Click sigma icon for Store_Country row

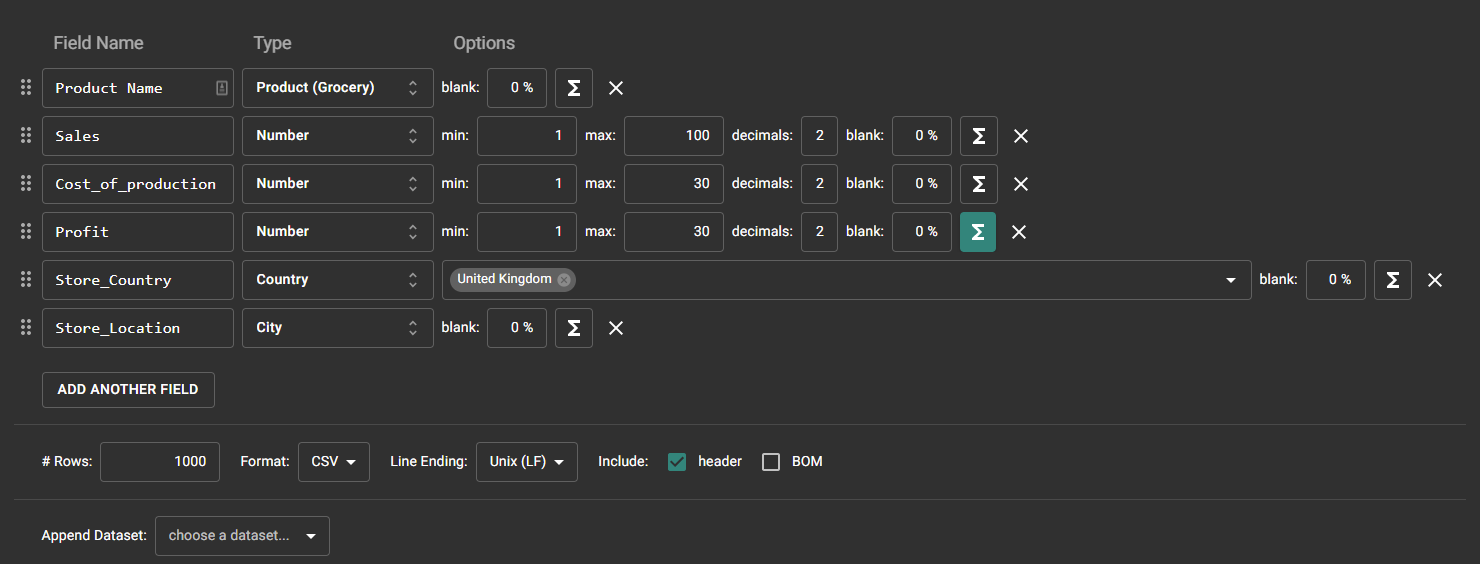pos(1392,280)
